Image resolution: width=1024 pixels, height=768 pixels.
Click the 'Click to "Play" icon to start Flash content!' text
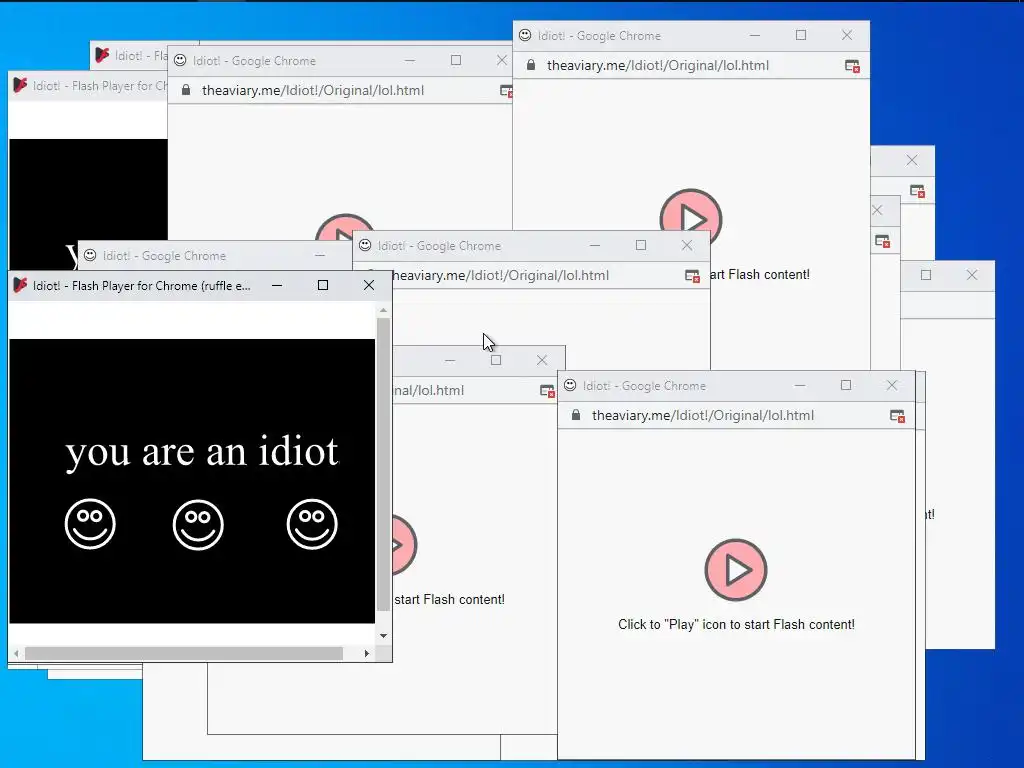[x=737, y=624]
